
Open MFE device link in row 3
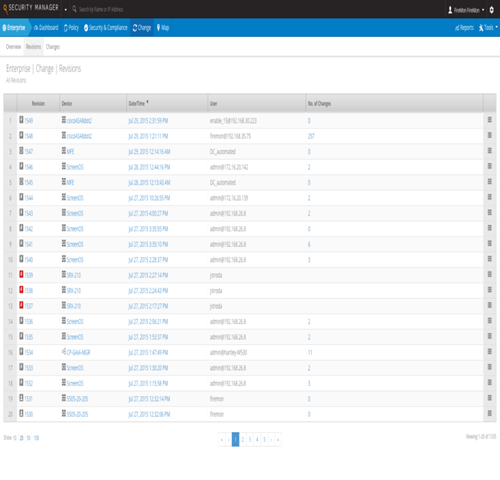[x=70, y=152]
